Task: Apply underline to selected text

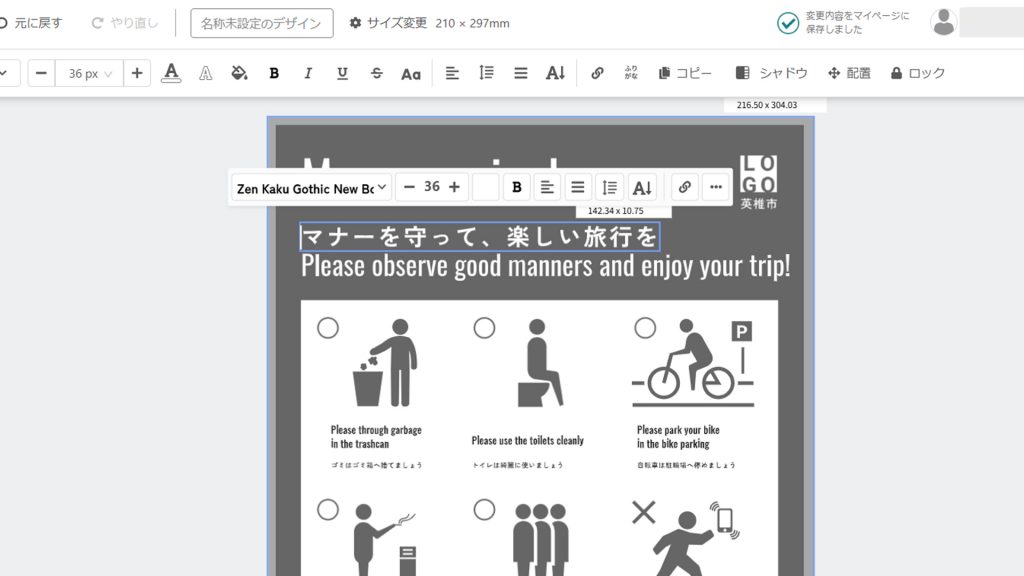Action: tap(342, 73)
